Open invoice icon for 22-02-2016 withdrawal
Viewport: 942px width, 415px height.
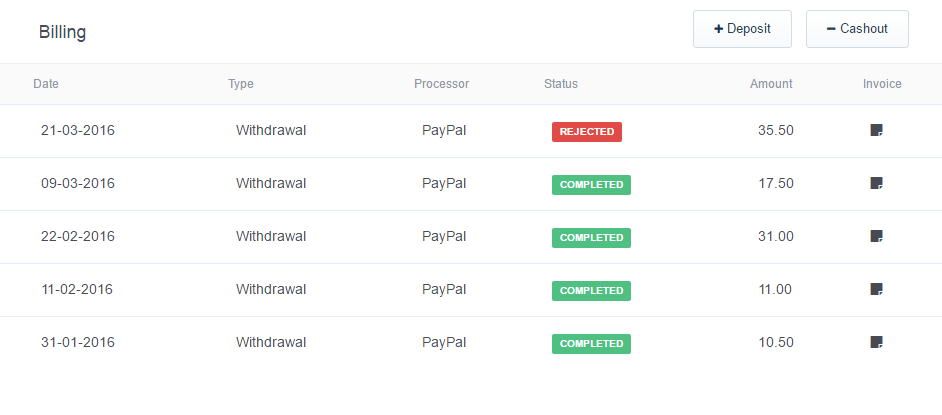876,237
